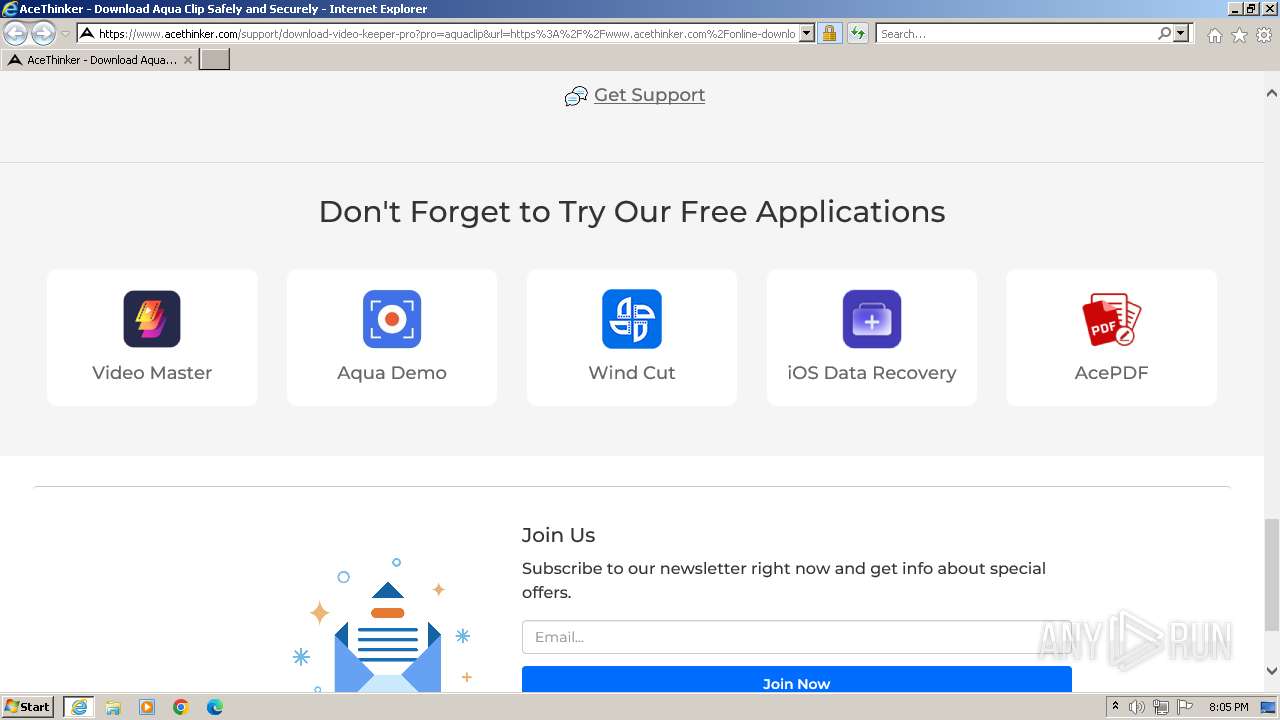Click the taskbar clock showing 8:05 PM

(1228, 707)
